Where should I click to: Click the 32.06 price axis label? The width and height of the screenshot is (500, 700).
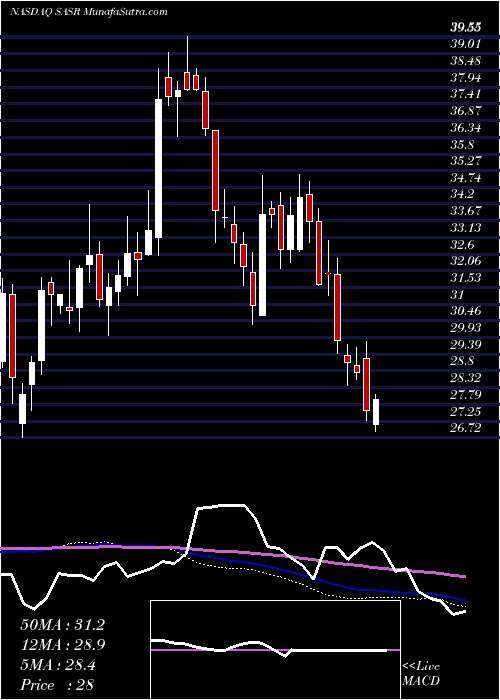466,261
